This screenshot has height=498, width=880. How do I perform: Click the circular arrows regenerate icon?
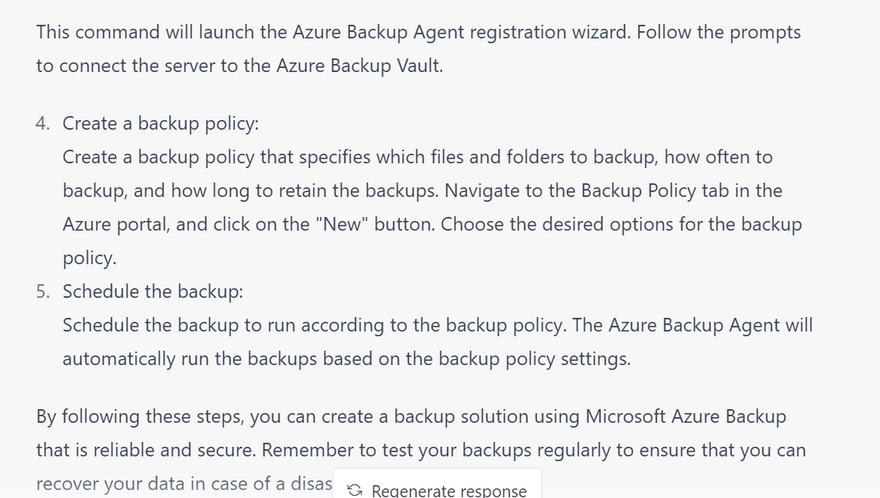354,490
